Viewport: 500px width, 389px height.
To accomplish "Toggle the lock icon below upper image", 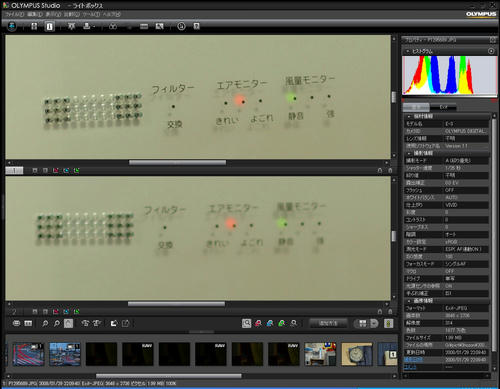I will click(380, 171).
